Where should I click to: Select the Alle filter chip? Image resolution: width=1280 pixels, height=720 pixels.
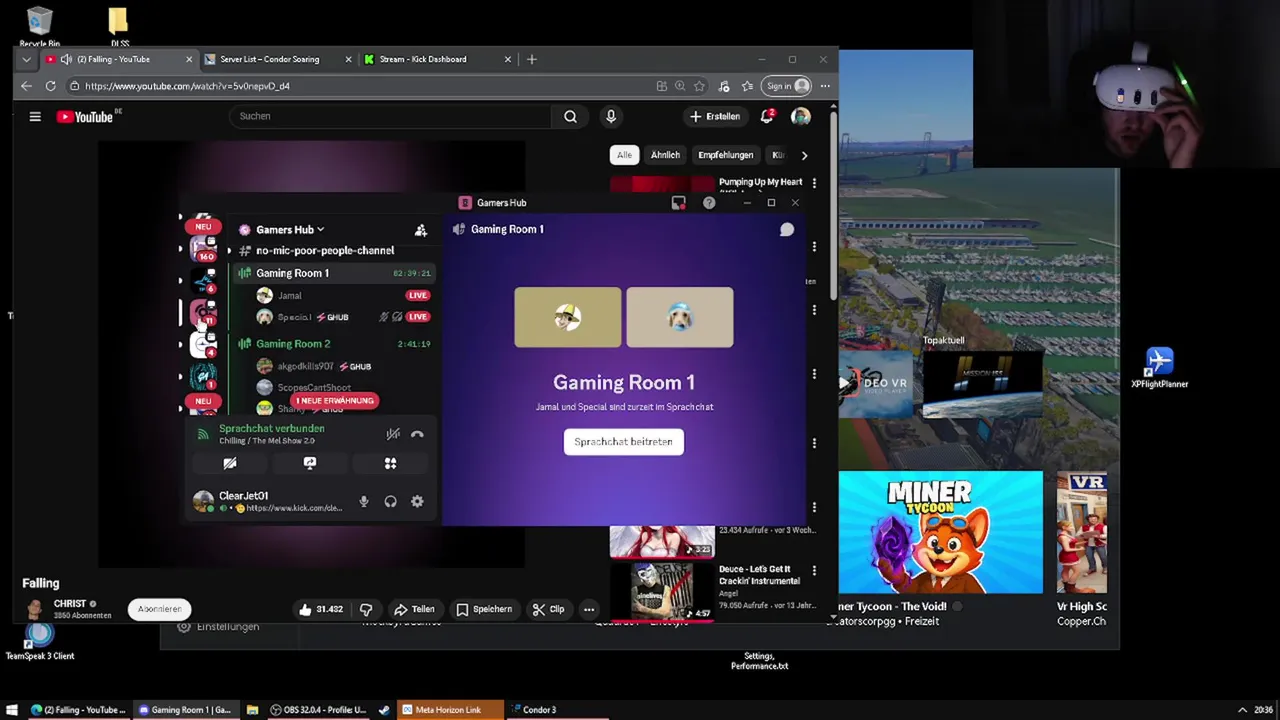[x=624, y=155]
